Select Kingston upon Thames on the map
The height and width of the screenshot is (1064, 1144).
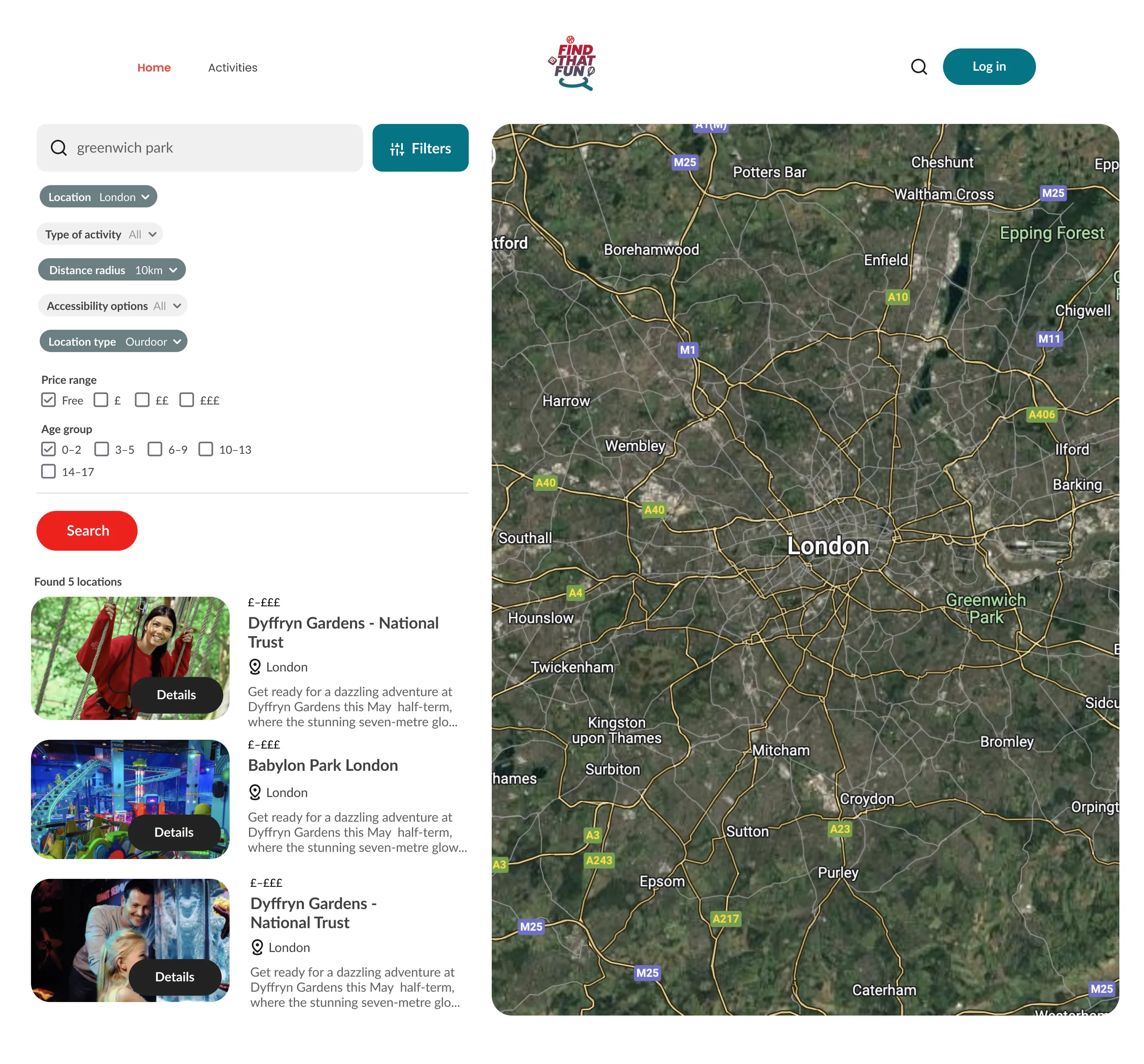616,731
